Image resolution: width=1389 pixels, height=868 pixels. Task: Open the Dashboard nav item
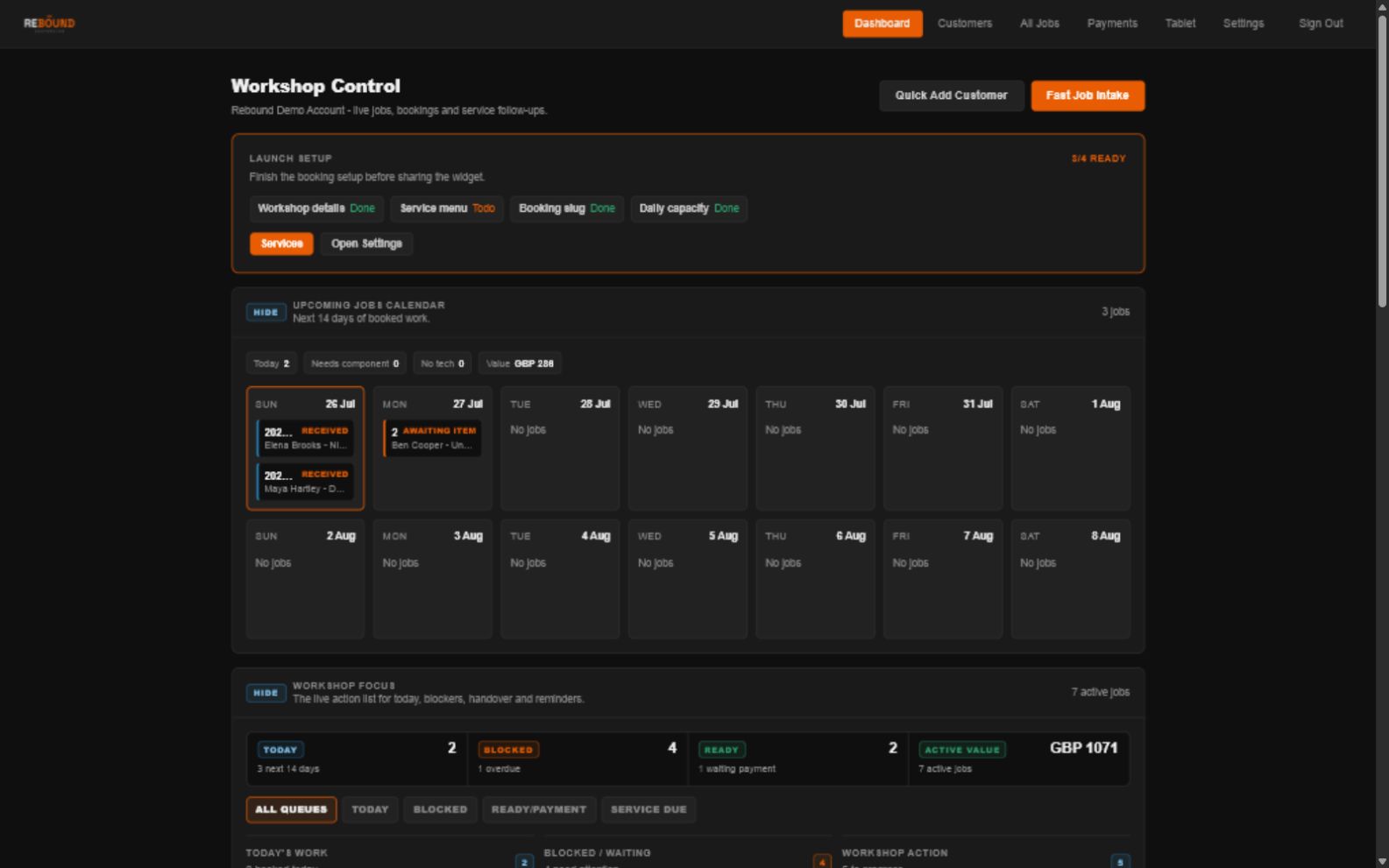coord(882,24)
